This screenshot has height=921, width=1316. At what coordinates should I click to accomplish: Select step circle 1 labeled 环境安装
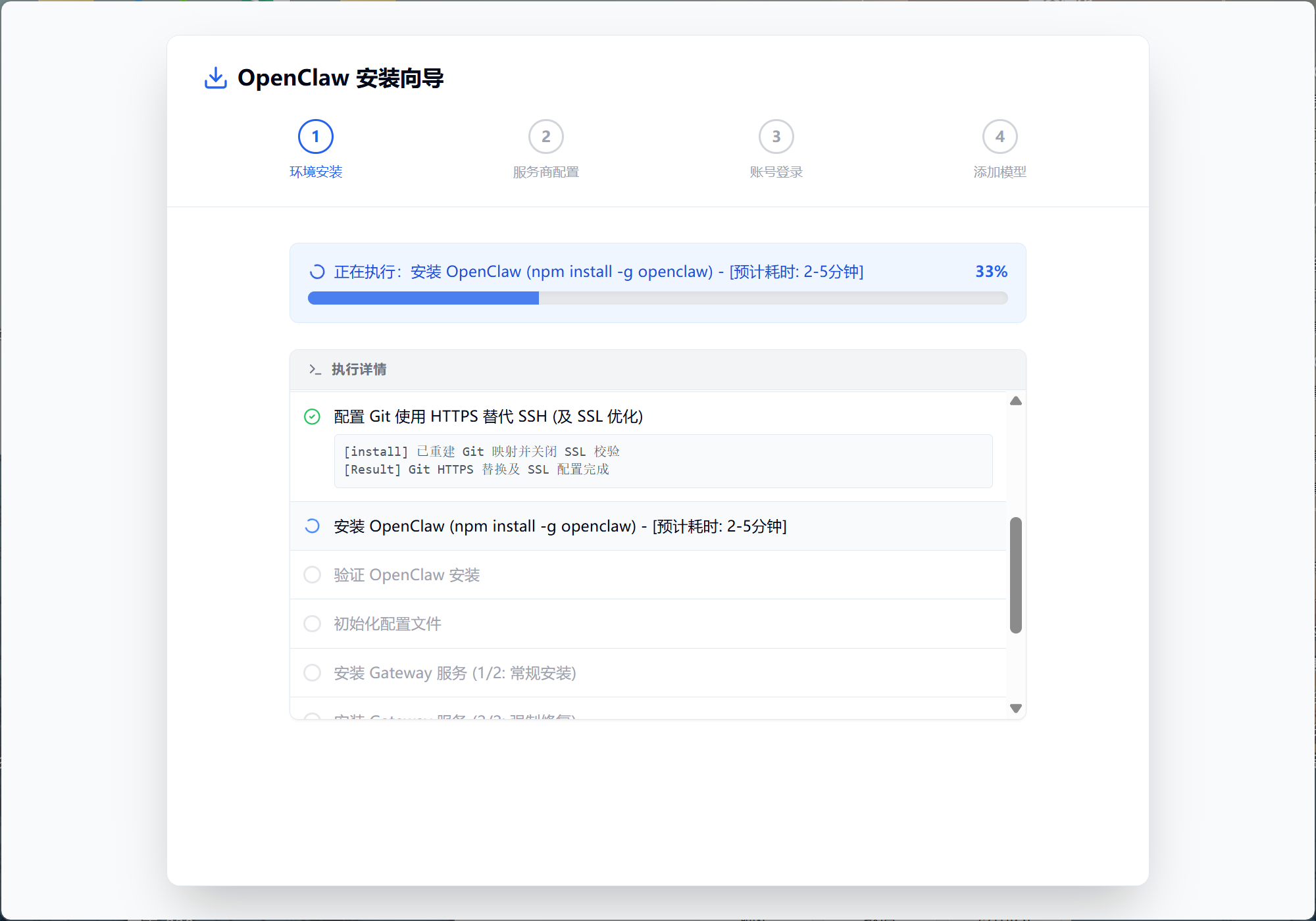coord(316,136)
